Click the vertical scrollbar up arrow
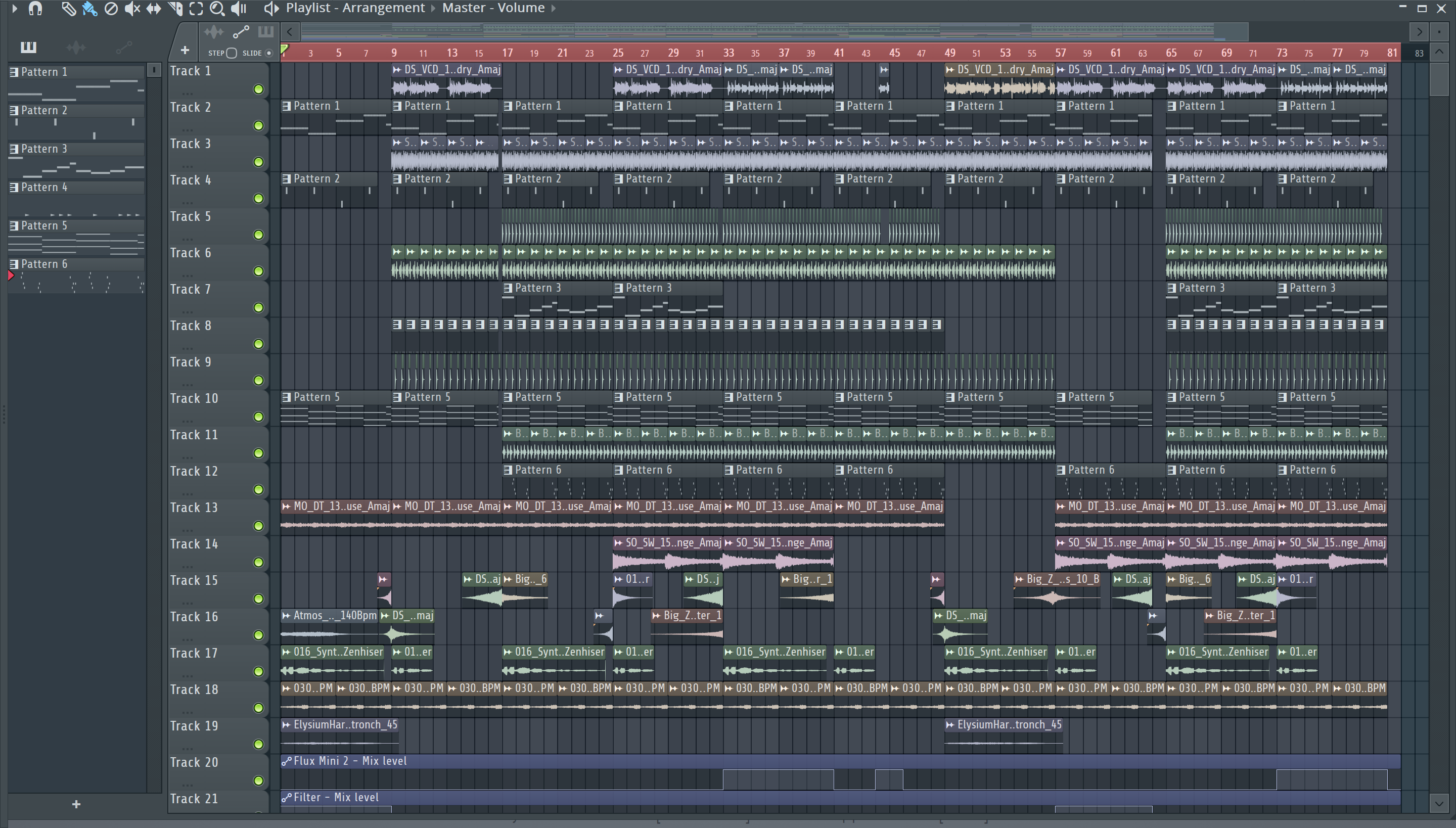The image size is (1456, 828). coord(1439,53)
